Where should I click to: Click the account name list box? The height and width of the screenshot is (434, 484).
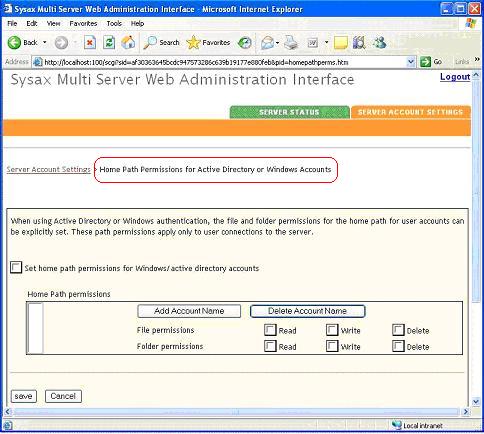click(x=35, y=328)
